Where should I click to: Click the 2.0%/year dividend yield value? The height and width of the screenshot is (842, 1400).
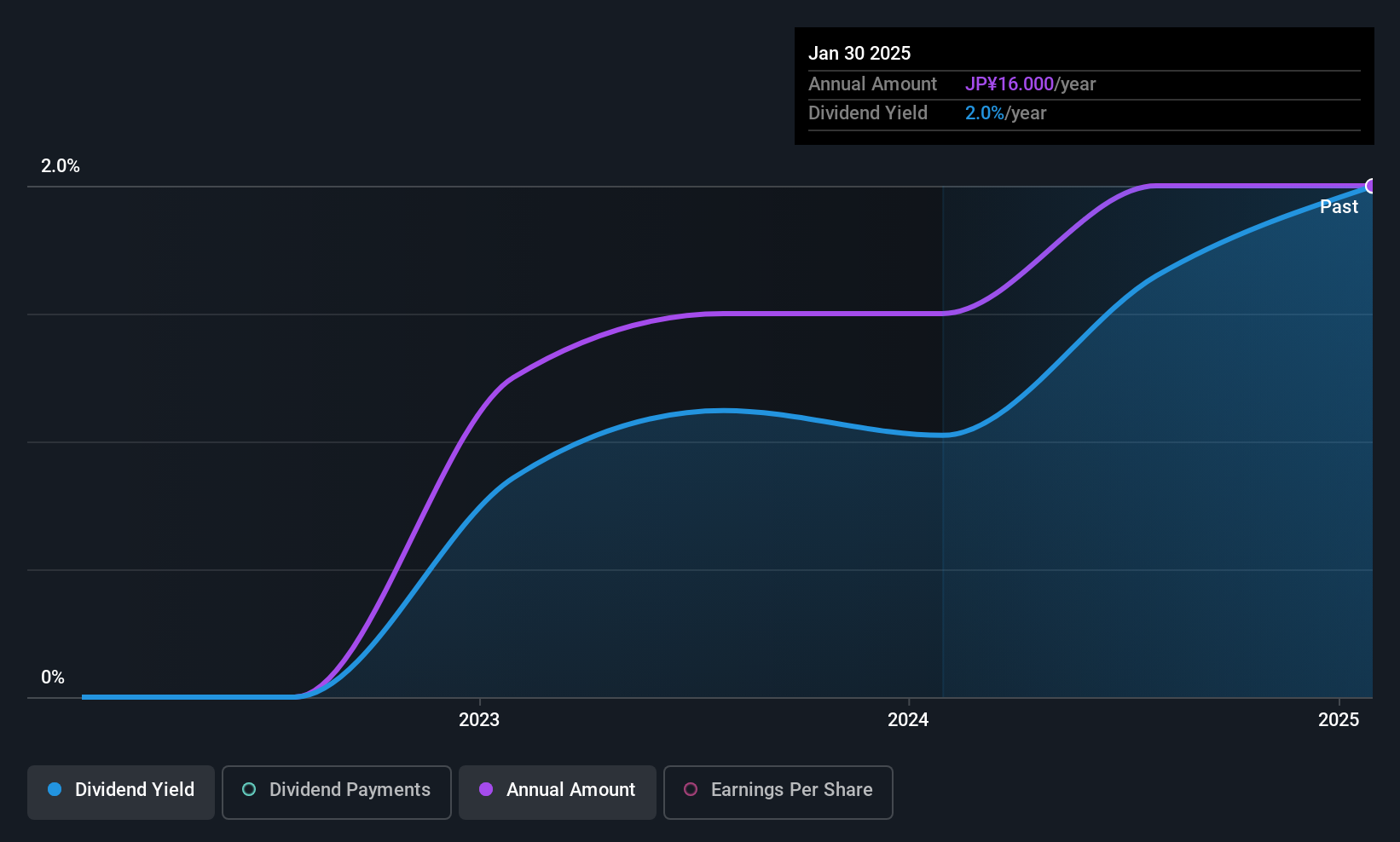coord(1005,113)
